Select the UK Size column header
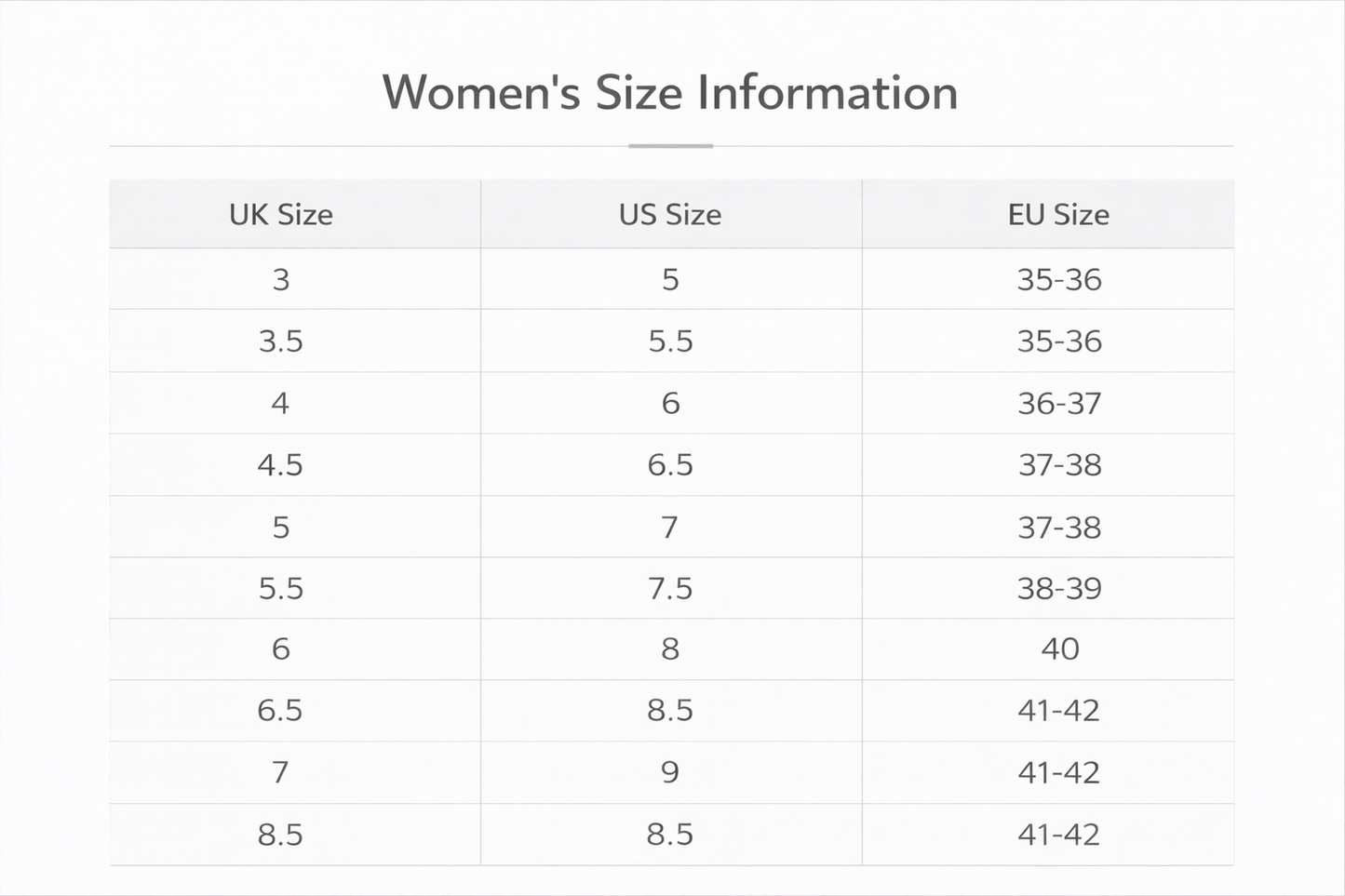Screen dimensions: 1345x896 (x=281, y=215)
